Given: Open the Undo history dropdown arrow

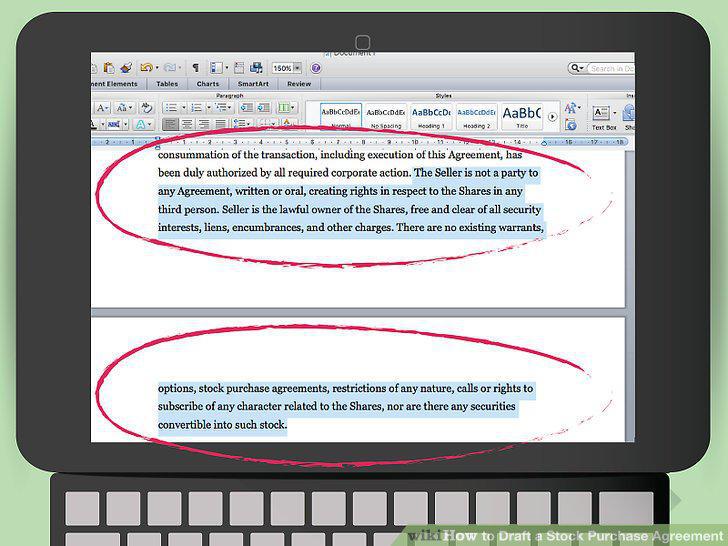Looking at the screenshot, I should [157, 68].
